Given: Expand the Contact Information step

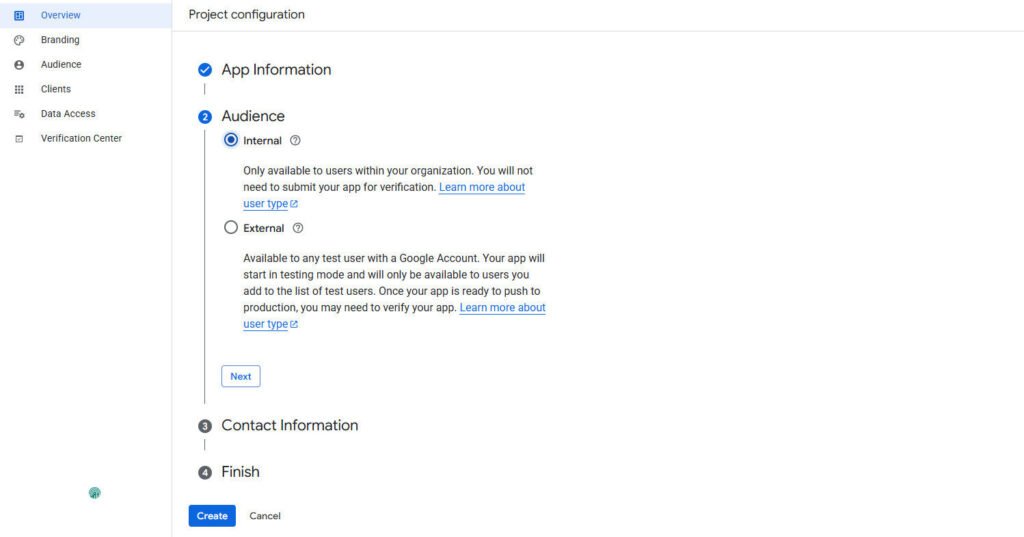Looking at the screenshot, I should click(x=290, y=425).
